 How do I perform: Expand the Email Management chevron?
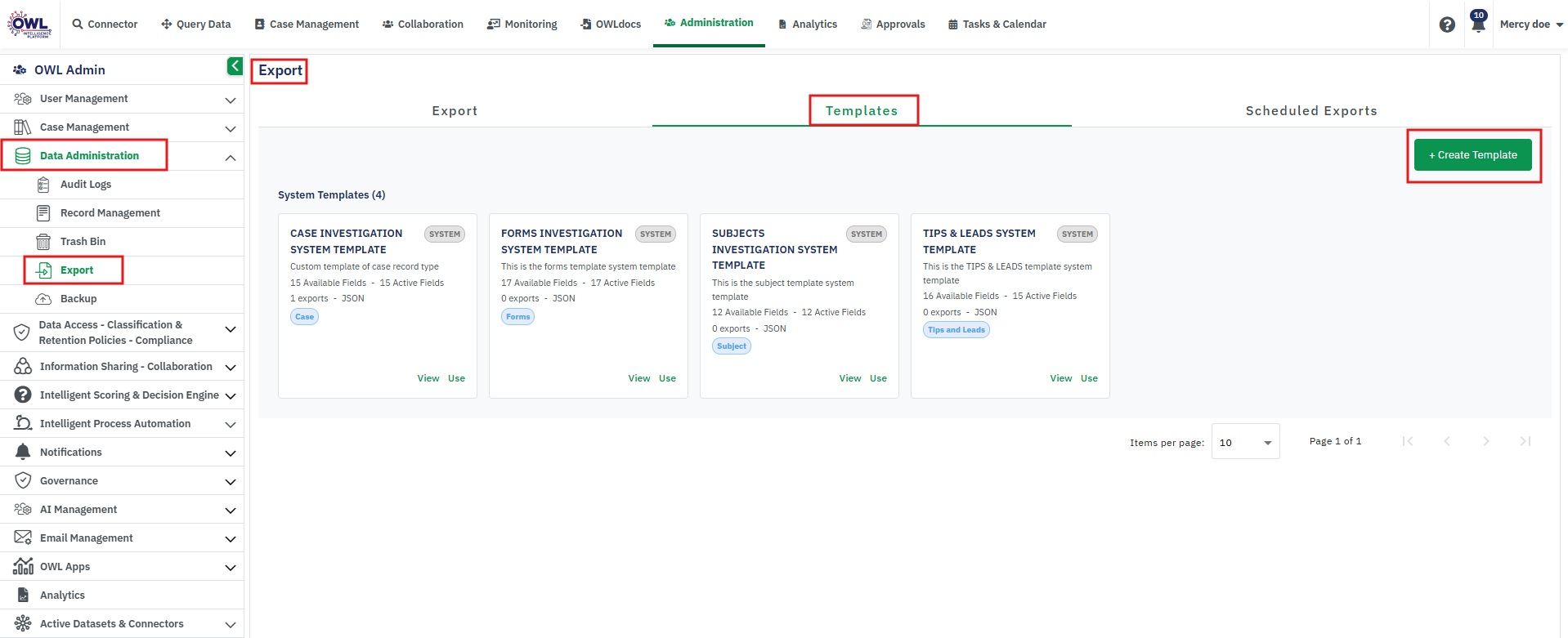231,539
